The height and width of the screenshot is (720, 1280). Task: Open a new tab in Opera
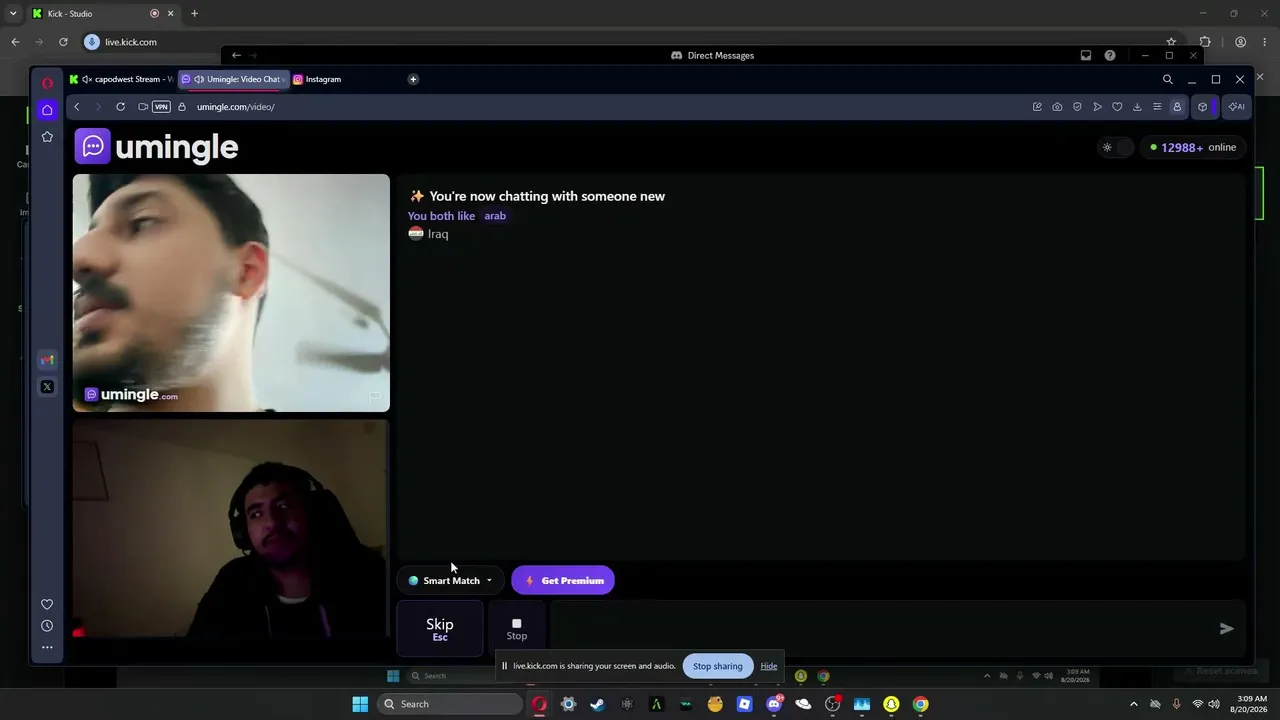point(413,79)
